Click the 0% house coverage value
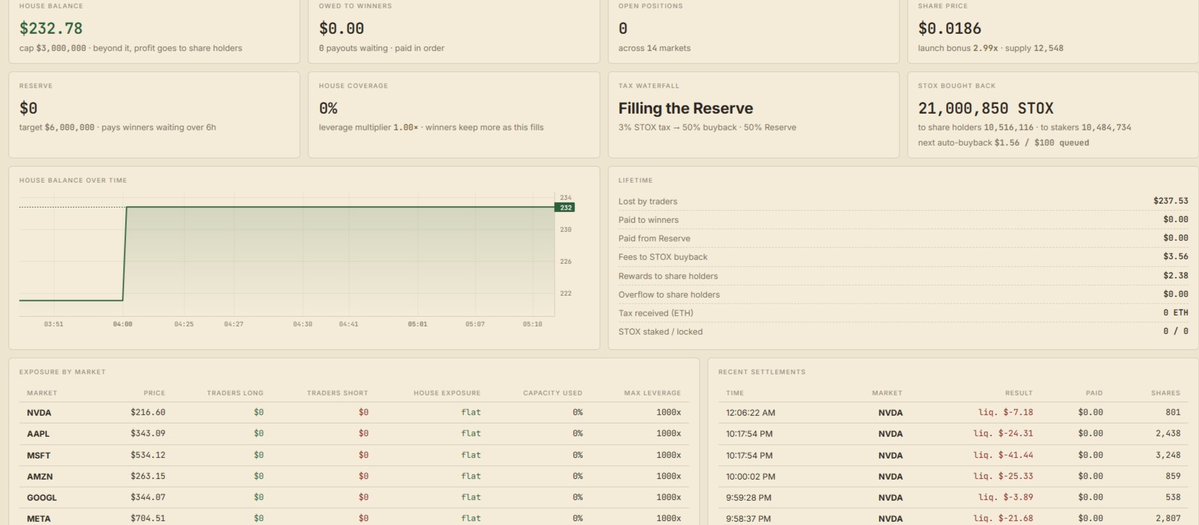Image resolution: width=1199 pixels, height=525 pixels. coord(328,109)
